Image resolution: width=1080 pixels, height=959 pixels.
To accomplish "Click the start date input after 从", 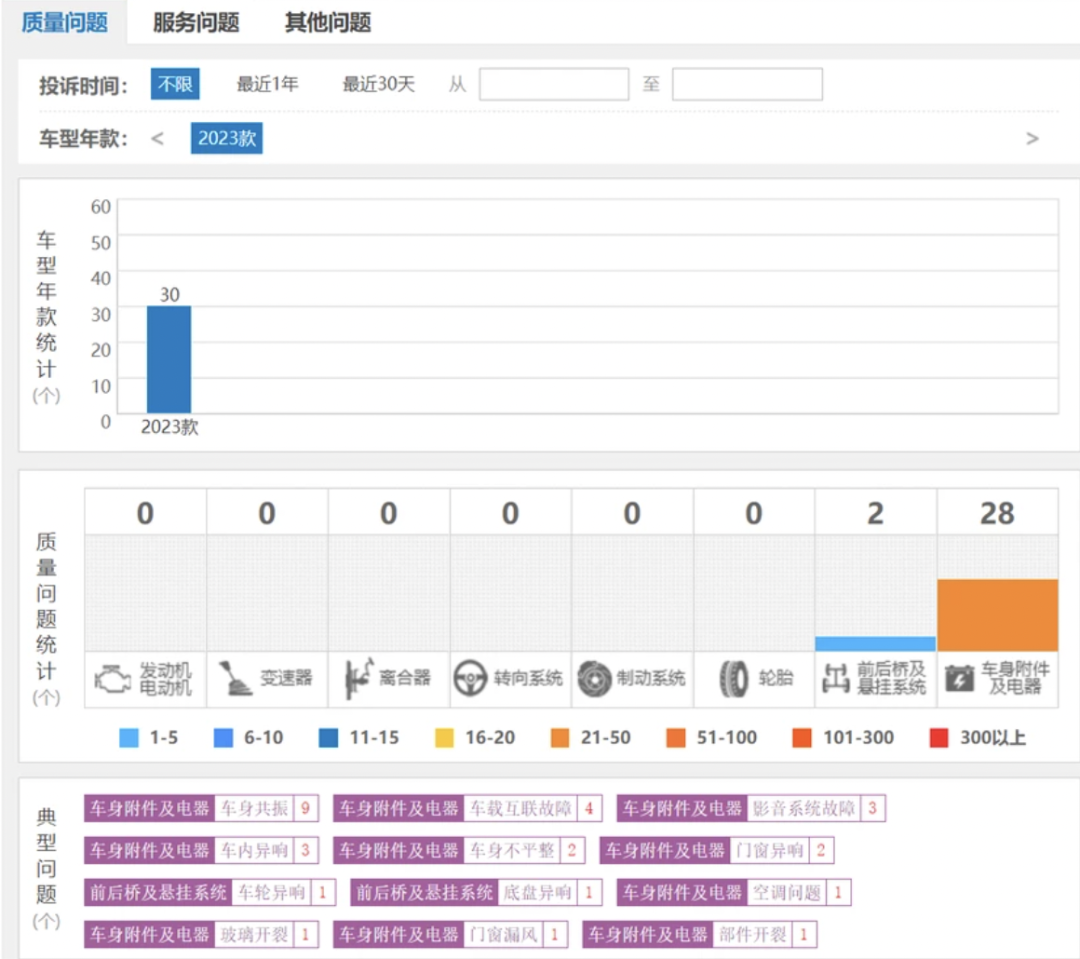I will coord(554,84).
